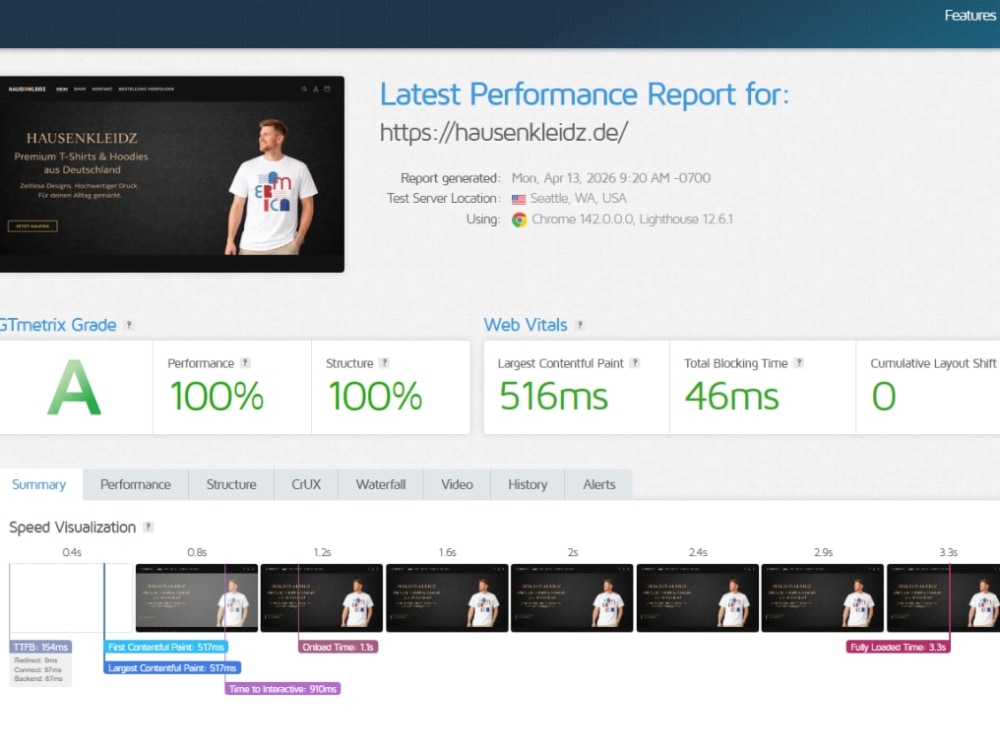Click the Largest Contentful Paint: 517ms marker
The image size is (1000, 750).
172,668
